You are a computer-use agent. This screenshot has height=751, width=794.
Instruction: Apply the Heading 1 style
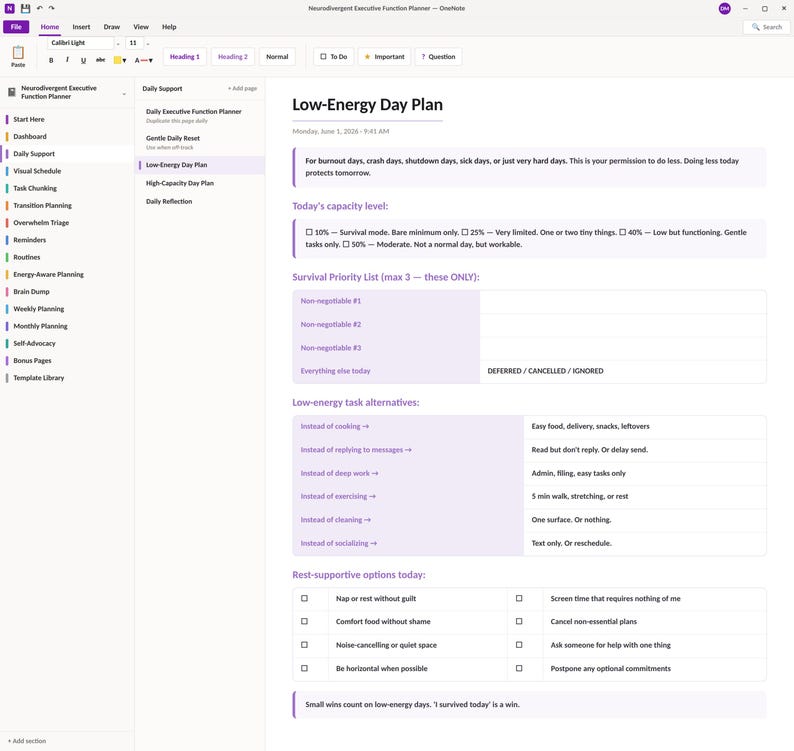pyautogui.click(x=185, y=57)
